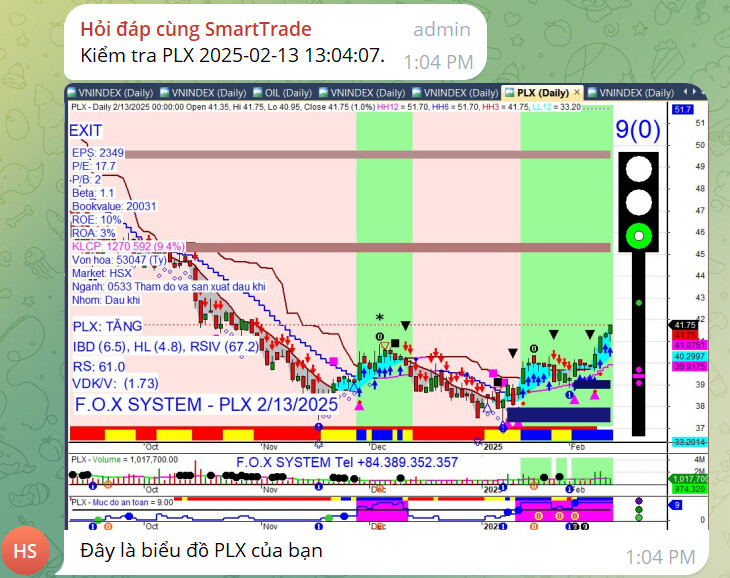
Task: Click the P/E: 17.7 value
Action: click(x=94, y=166)
